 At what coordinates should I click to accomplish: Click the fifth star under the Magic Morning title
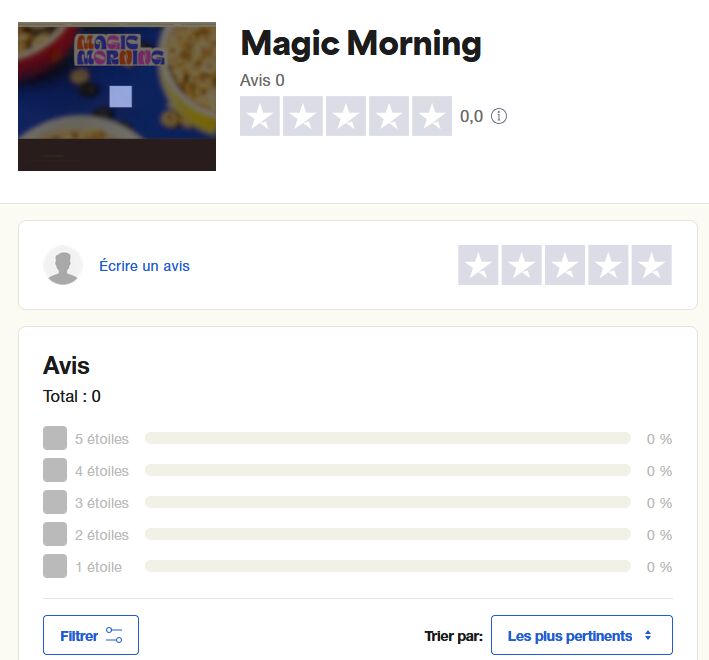[432, 116]
